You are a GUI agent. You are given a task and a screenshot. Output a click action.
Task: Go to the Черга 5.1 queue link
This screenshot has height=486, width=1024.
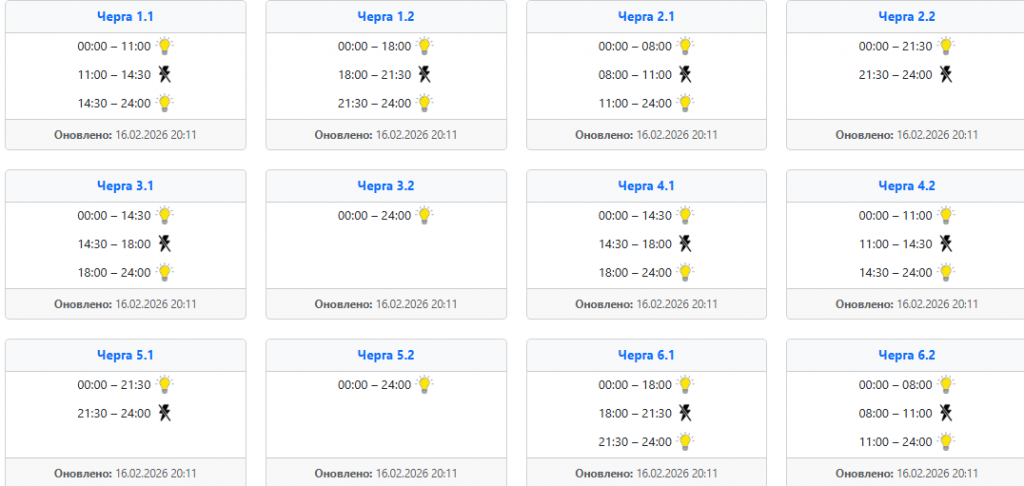click(x=126, y=355)
